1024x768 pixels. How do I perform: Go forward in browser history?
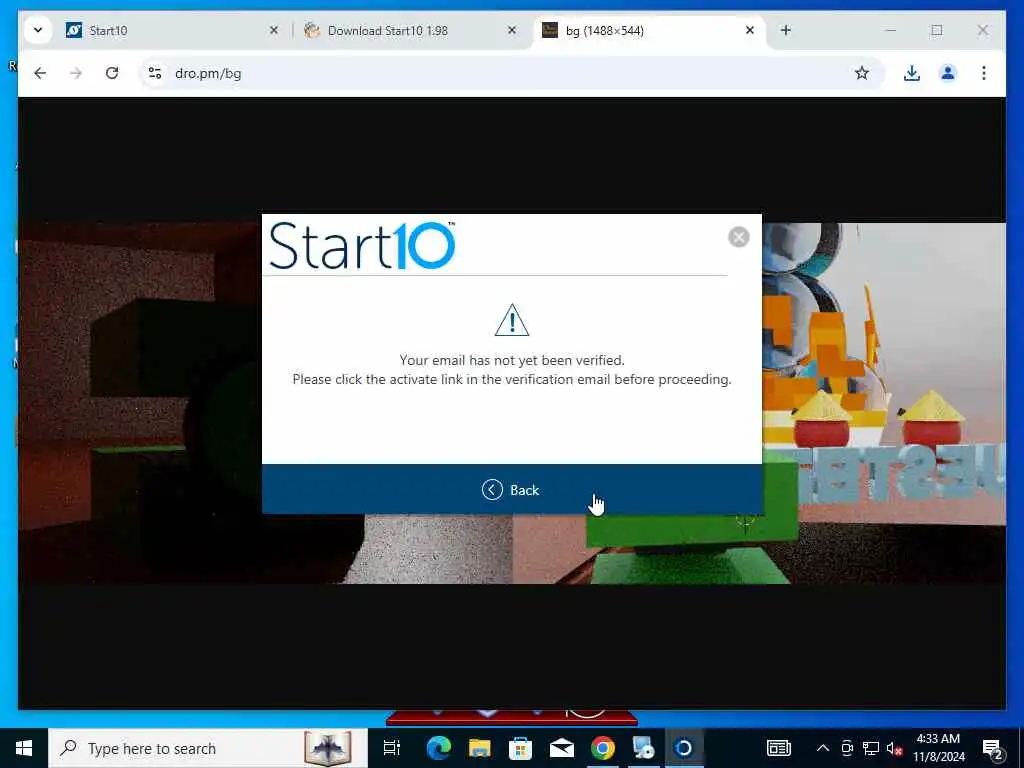point(76,73)
